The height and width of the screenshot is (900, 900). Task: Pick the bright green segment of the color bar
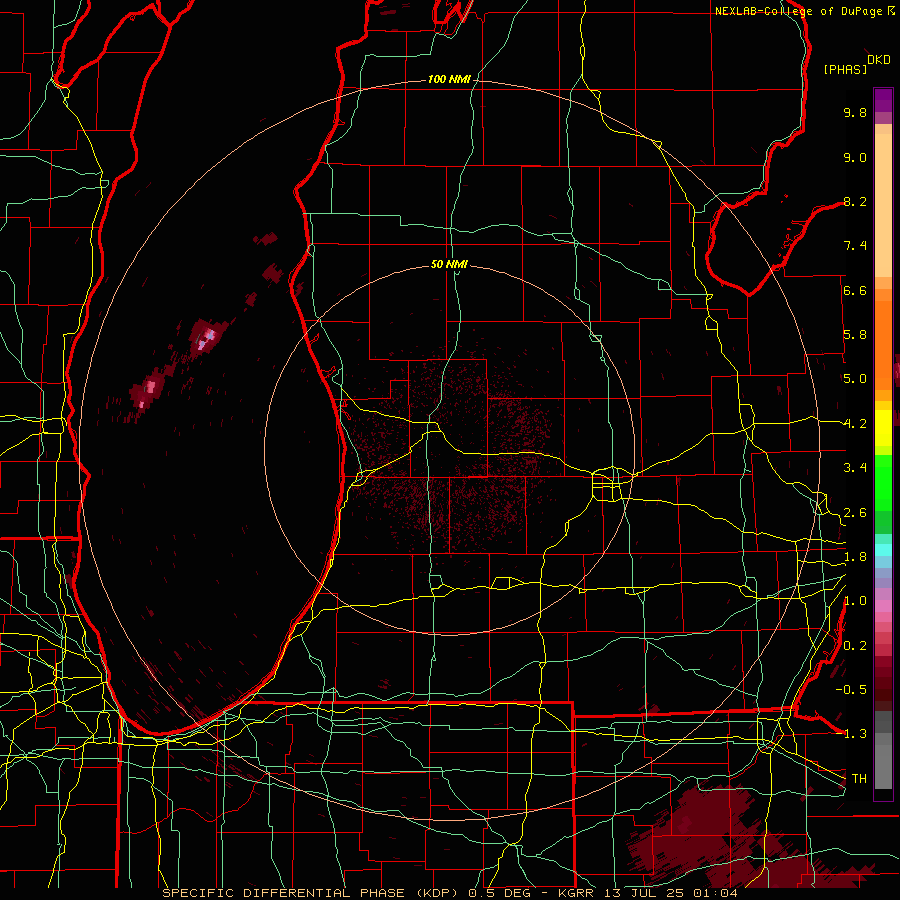tap(883, 485)
